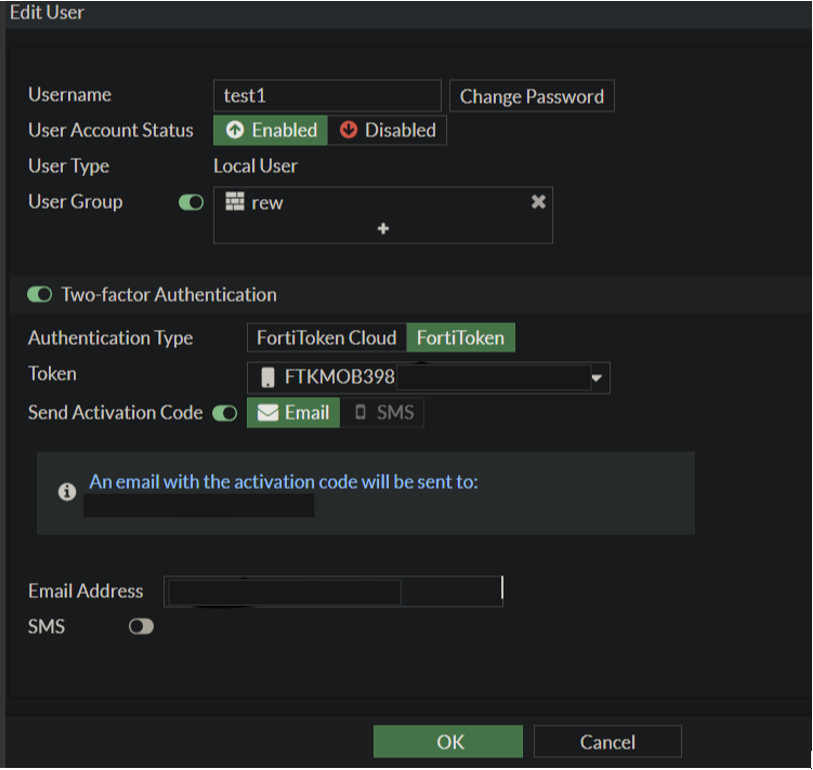This screenshot has height=770, width=813.
Task: Remove the rew group with X icon
Action: [538, 202]
